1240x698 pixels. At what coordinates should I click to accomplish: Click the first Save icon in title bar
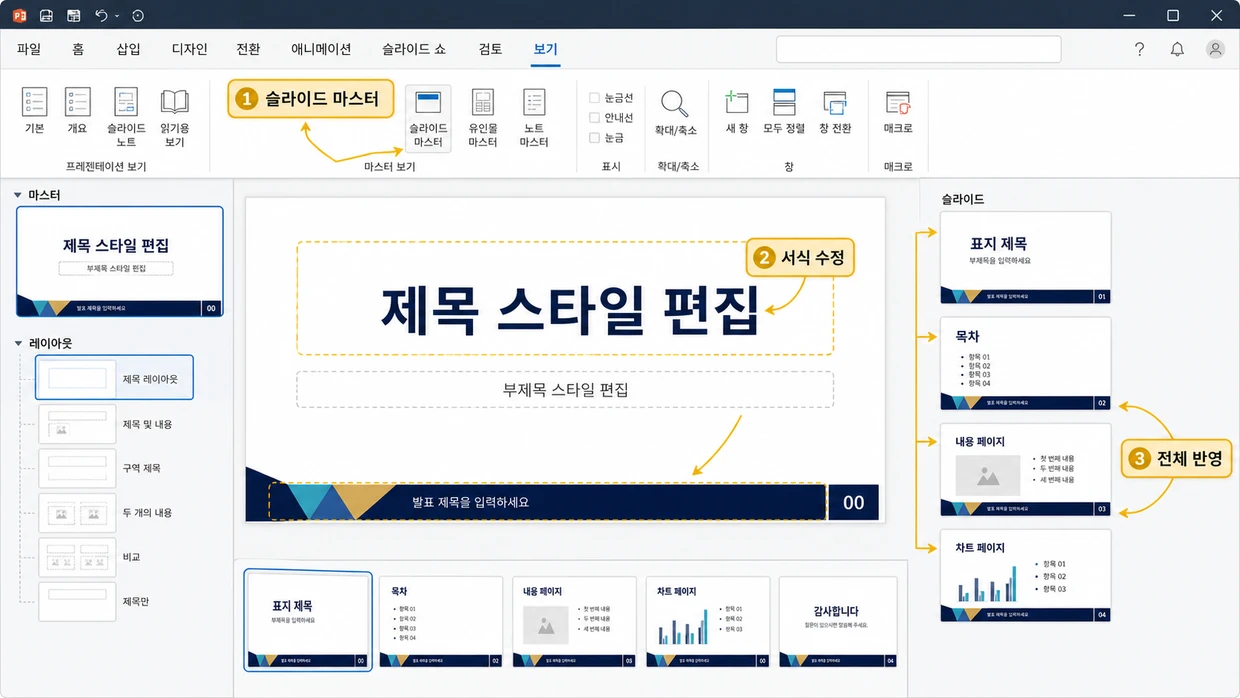(46, 15)
